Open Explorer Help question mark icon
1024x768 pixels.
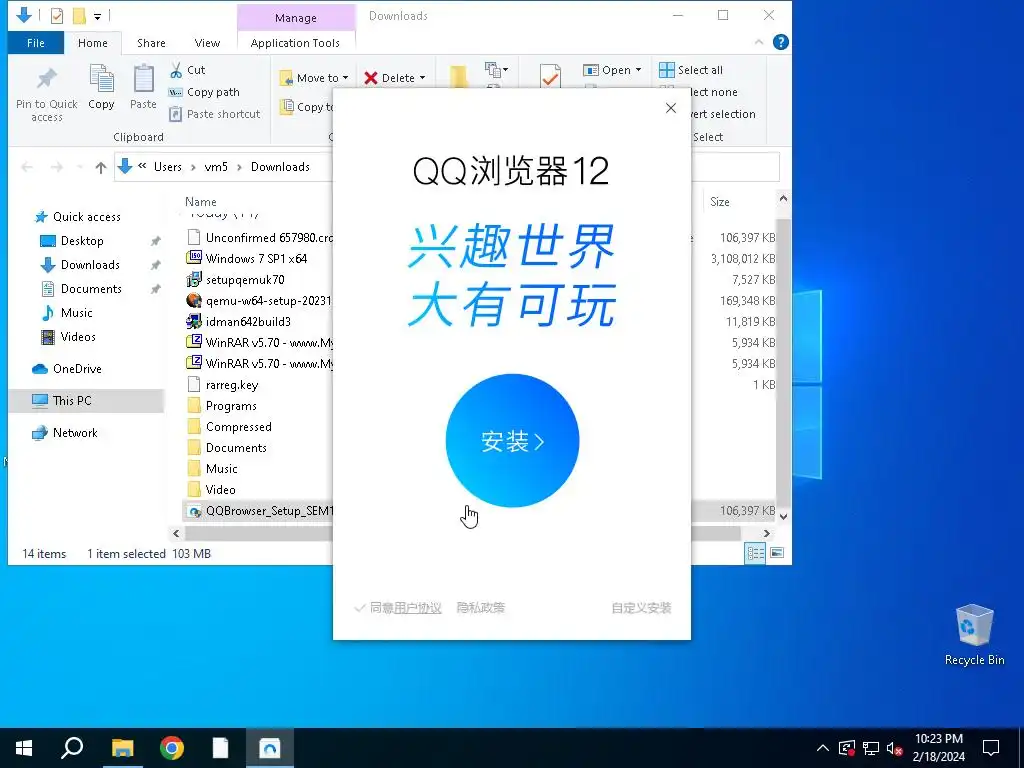pos(780,42)
